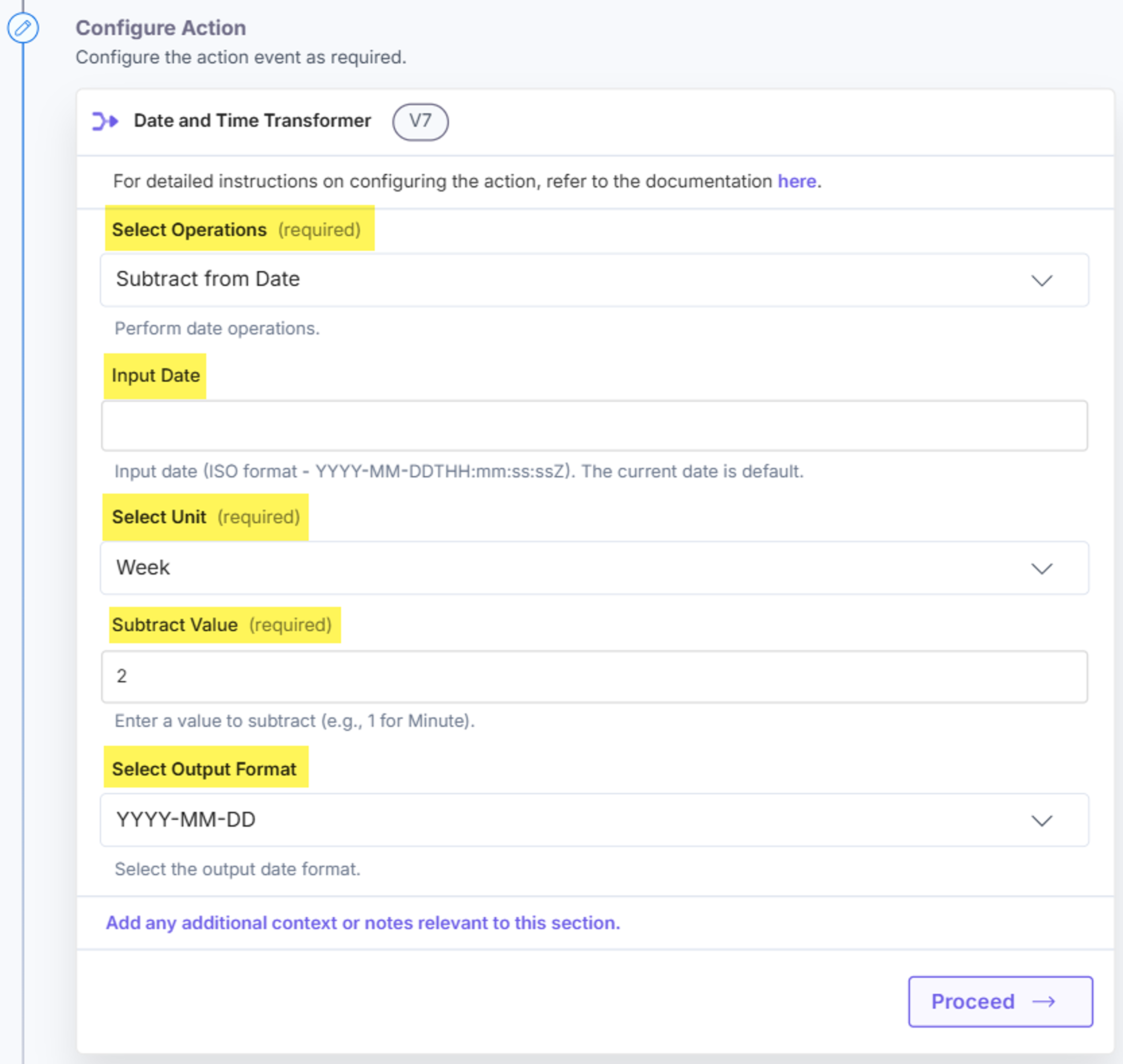Click 'Enter a value to subtract' hint text
The image size is (1123, 1064).
tap(295, 721)
